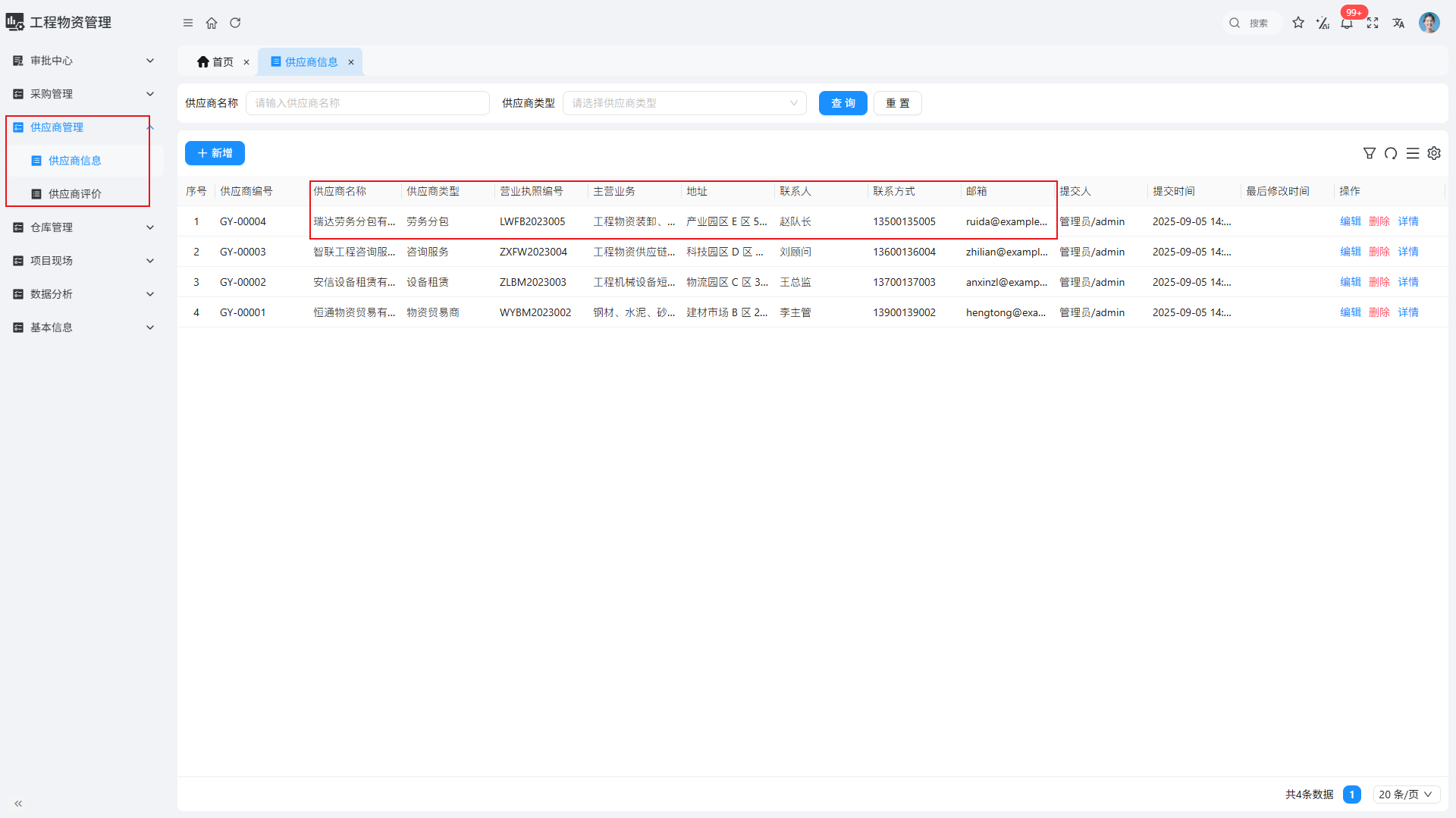Open the language translation icon
The width and height of the screenshot is (1456, 818).
click(x=1398, y=23)
